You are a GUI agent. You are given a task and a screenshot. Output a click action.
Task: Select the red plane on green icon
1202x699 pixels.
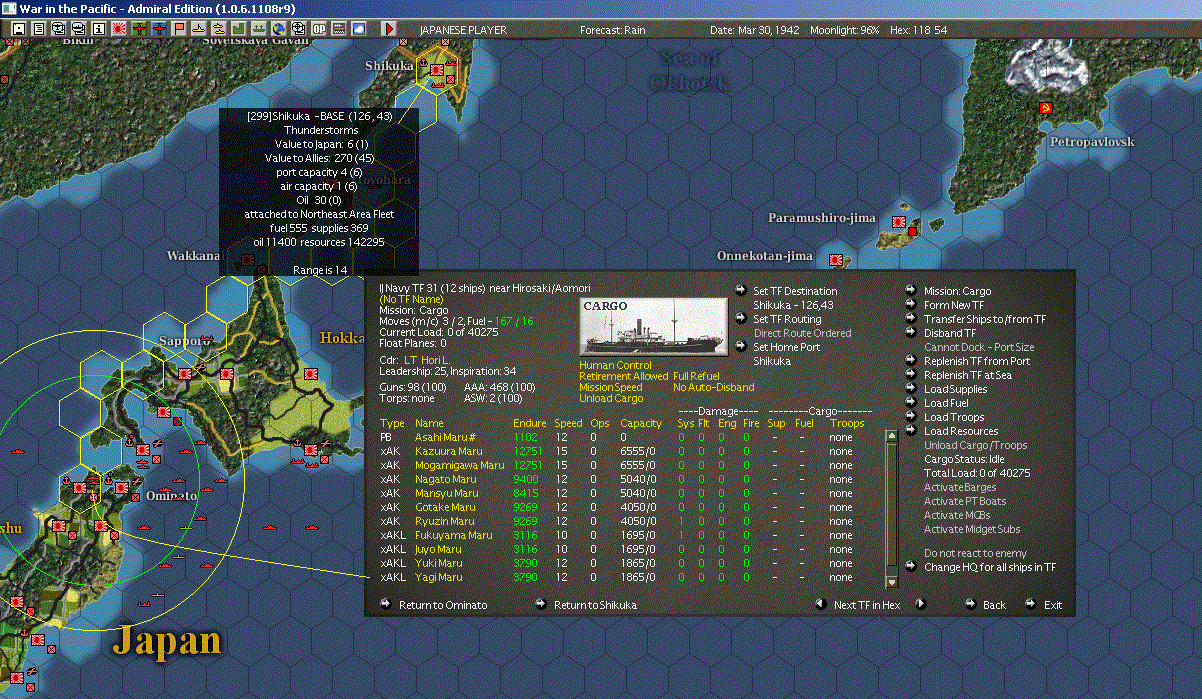(139, 29)
